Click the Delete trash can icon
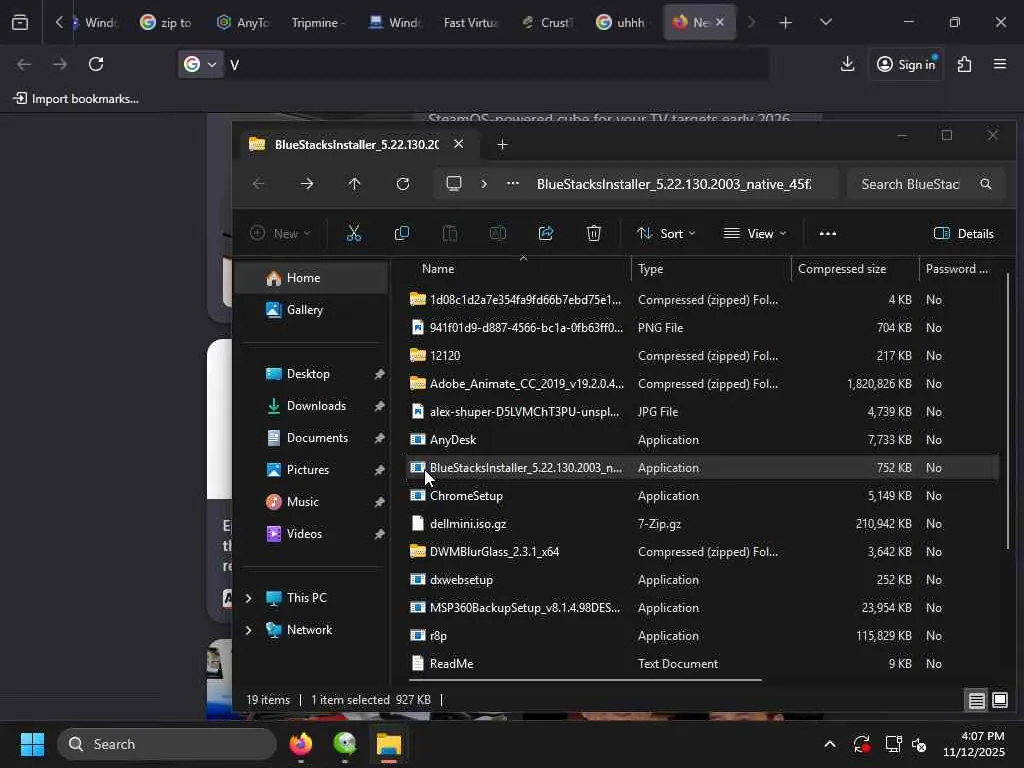This screenshot has width=1024, height=768. pyautogui.click(x=594, y=233)
